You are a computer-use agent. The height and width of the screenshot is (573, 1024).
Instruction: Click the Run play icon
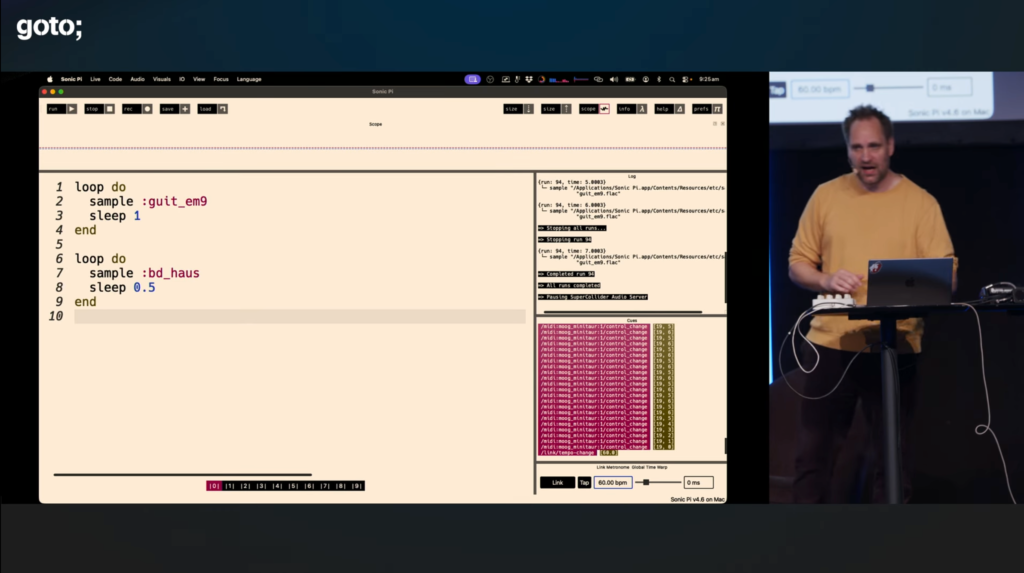point(72,109)
